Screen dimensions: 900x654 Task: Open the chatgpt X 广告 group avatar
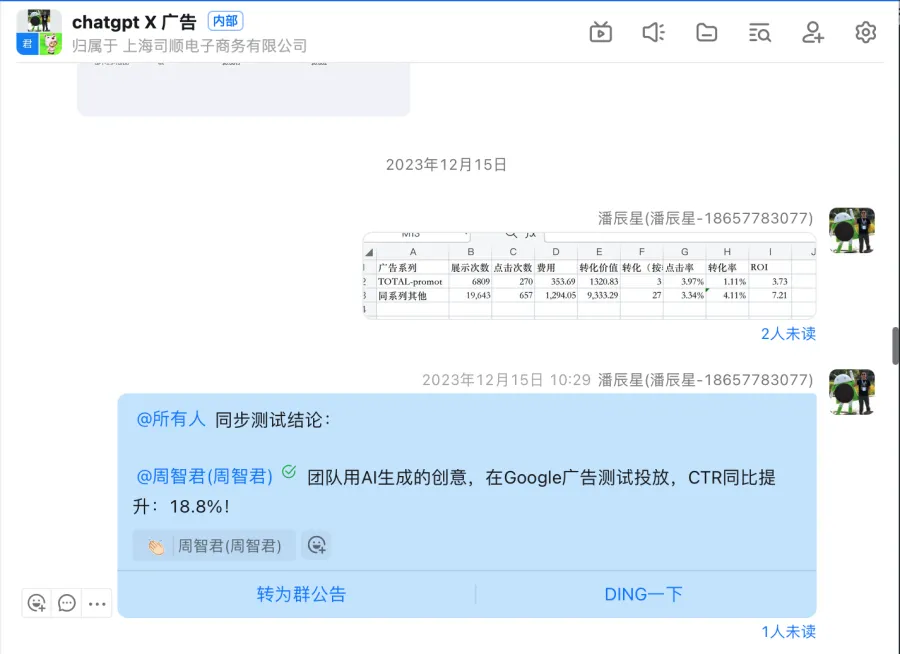[38, 32]
